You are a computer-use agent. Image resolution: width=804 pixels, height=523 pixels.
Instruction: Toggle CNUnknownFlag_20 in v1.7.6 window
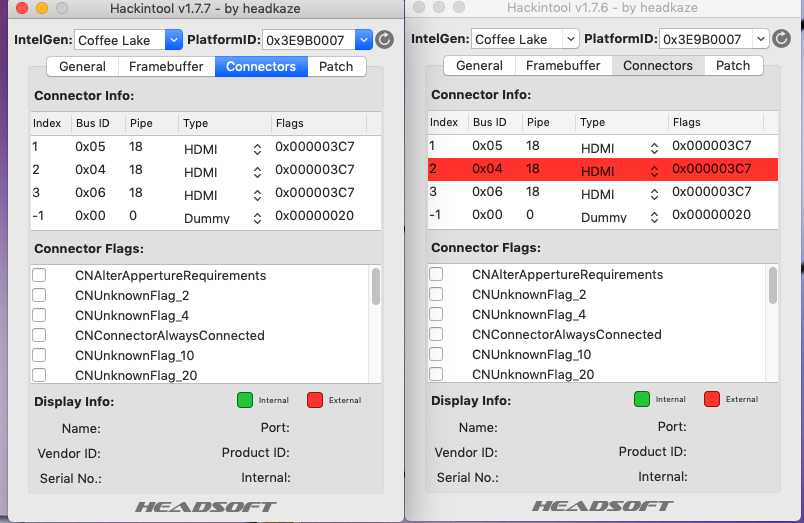436,374
